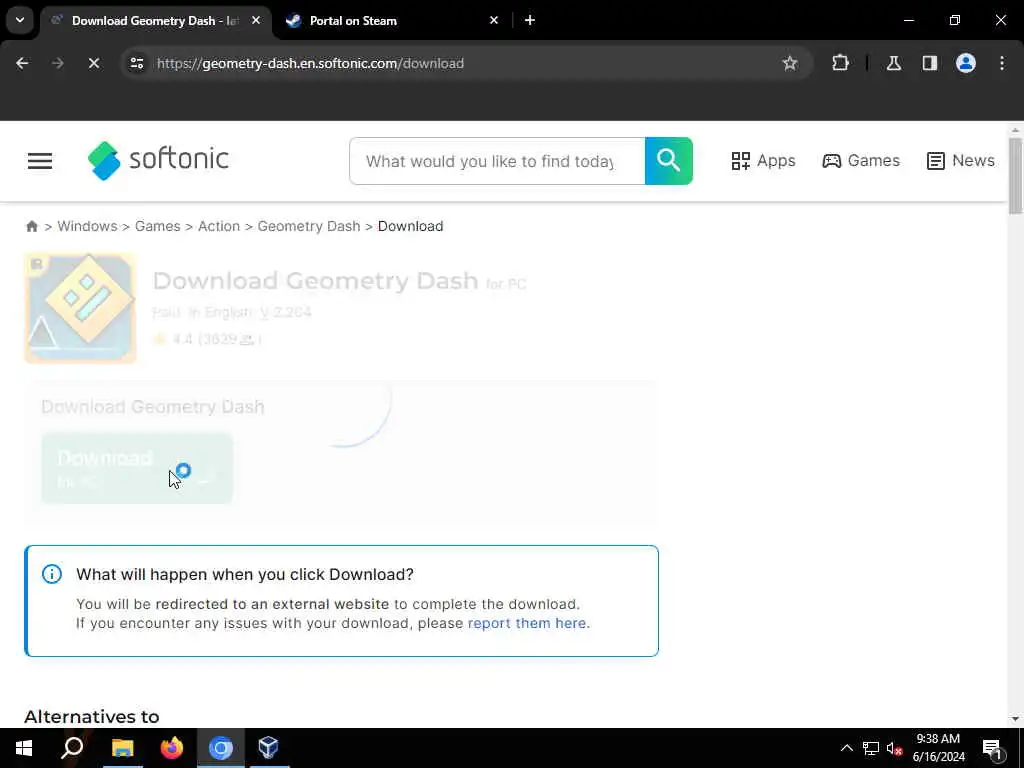The width and height of the screenshot is (1024, 768).
Task: Open the notification center icon
Action: [x=993, y=748]
